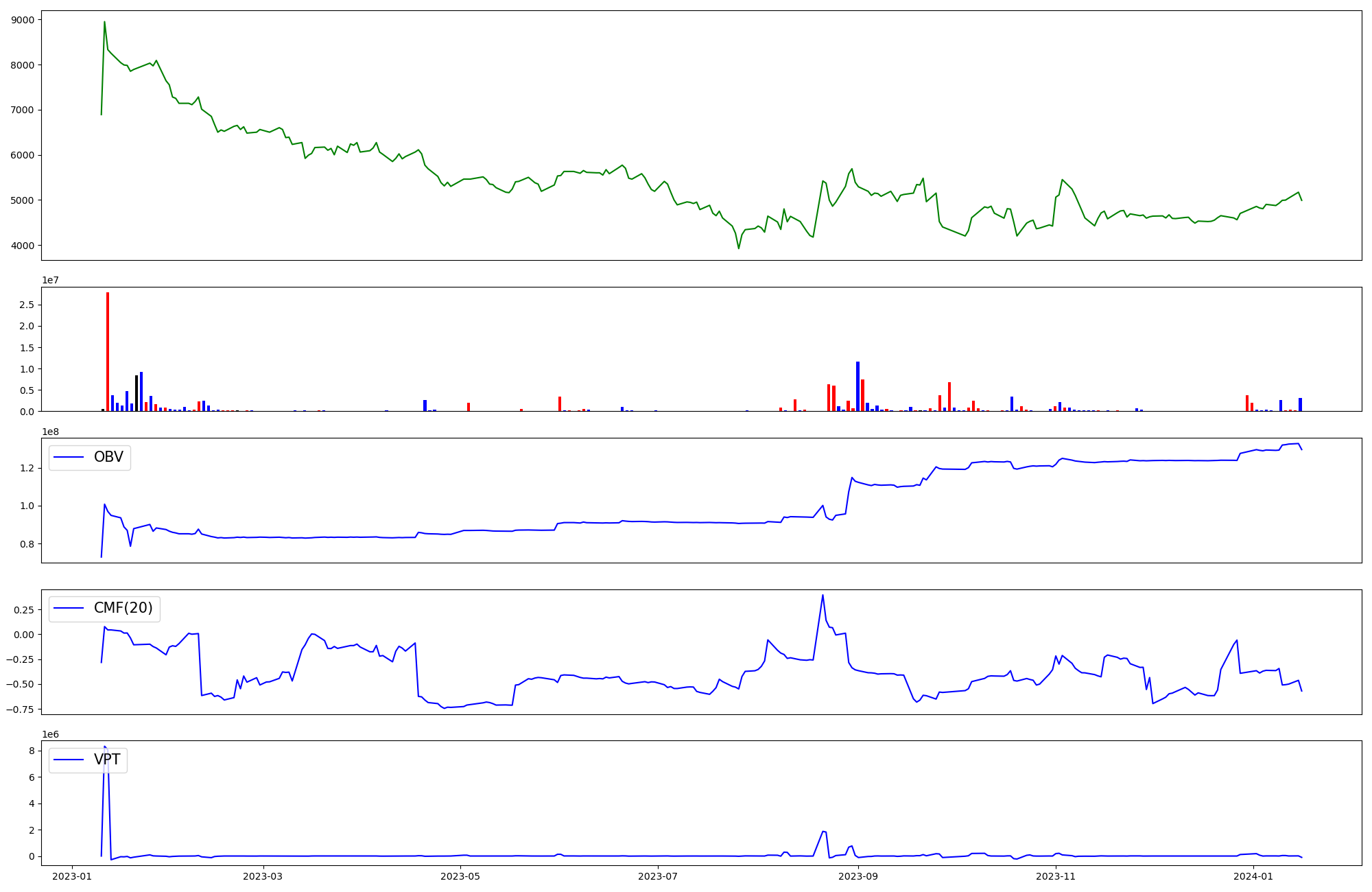
Task: Click the tallest red volume bar
Action: (x=108, y=351)
